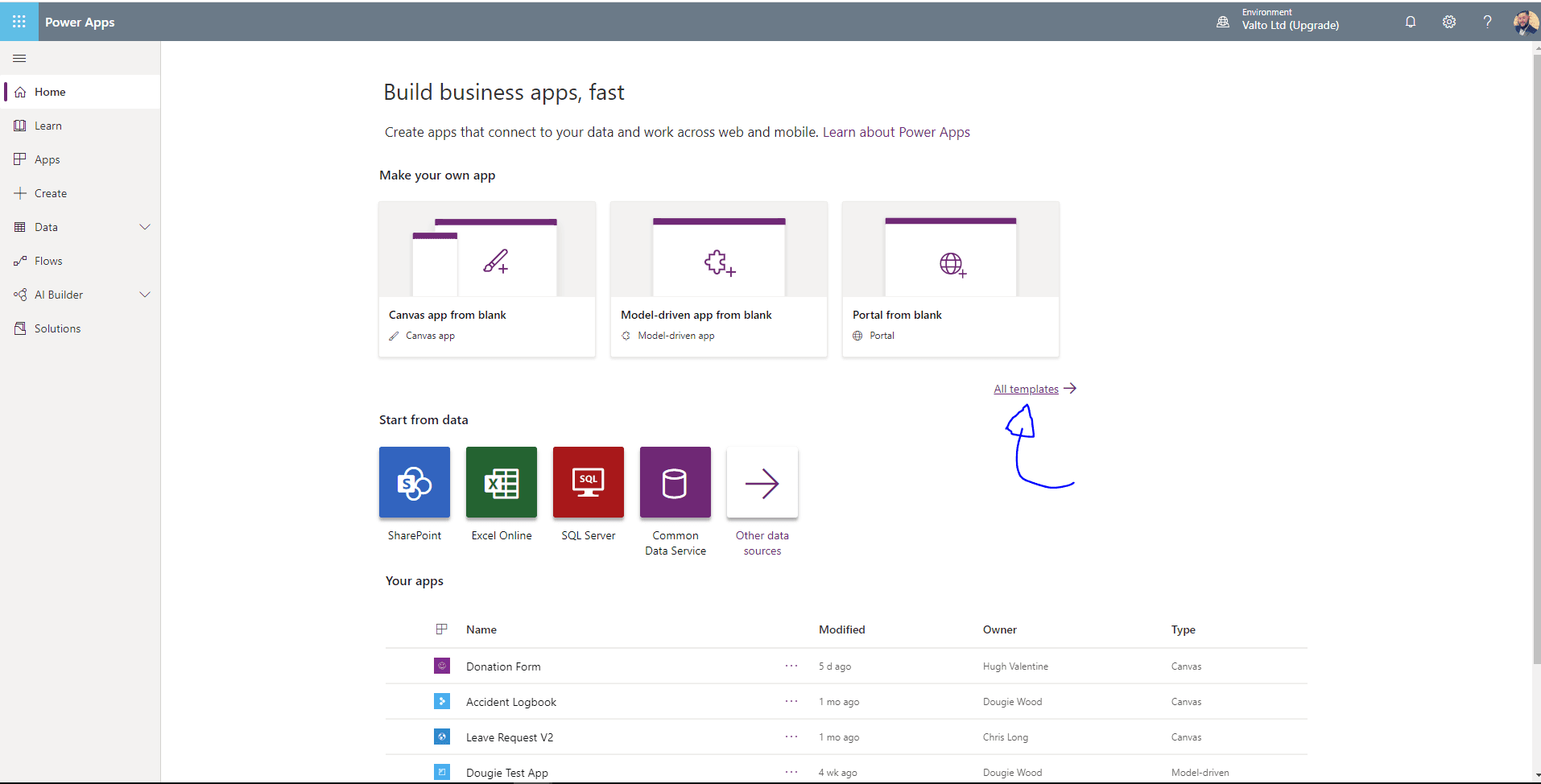
Task: Click the Dougie Test App icon
Action: (x=442, y=772)
